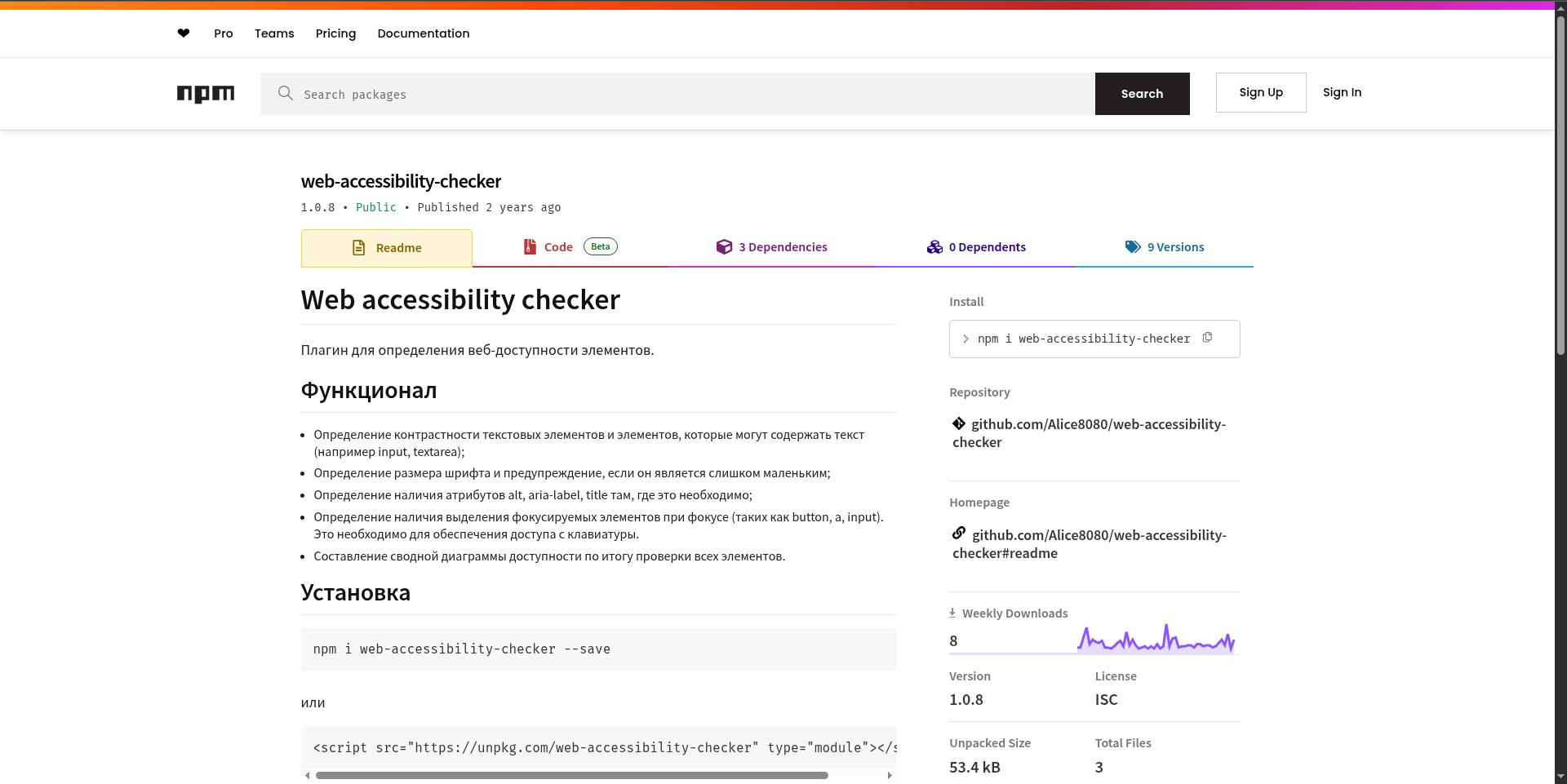Click the git icon beside Repository link
The width and height of the screenshot is (1567, 784).
pos(959,423)
